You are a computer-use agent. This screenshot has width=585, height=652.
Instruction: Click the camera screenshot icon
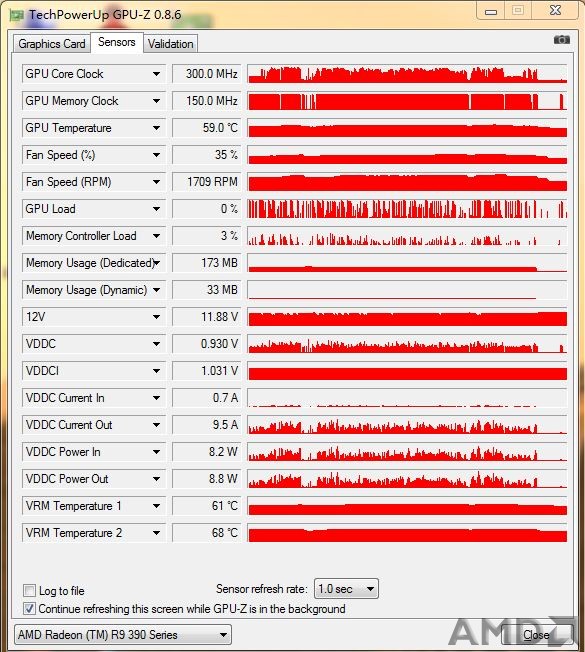pos(561,40)
